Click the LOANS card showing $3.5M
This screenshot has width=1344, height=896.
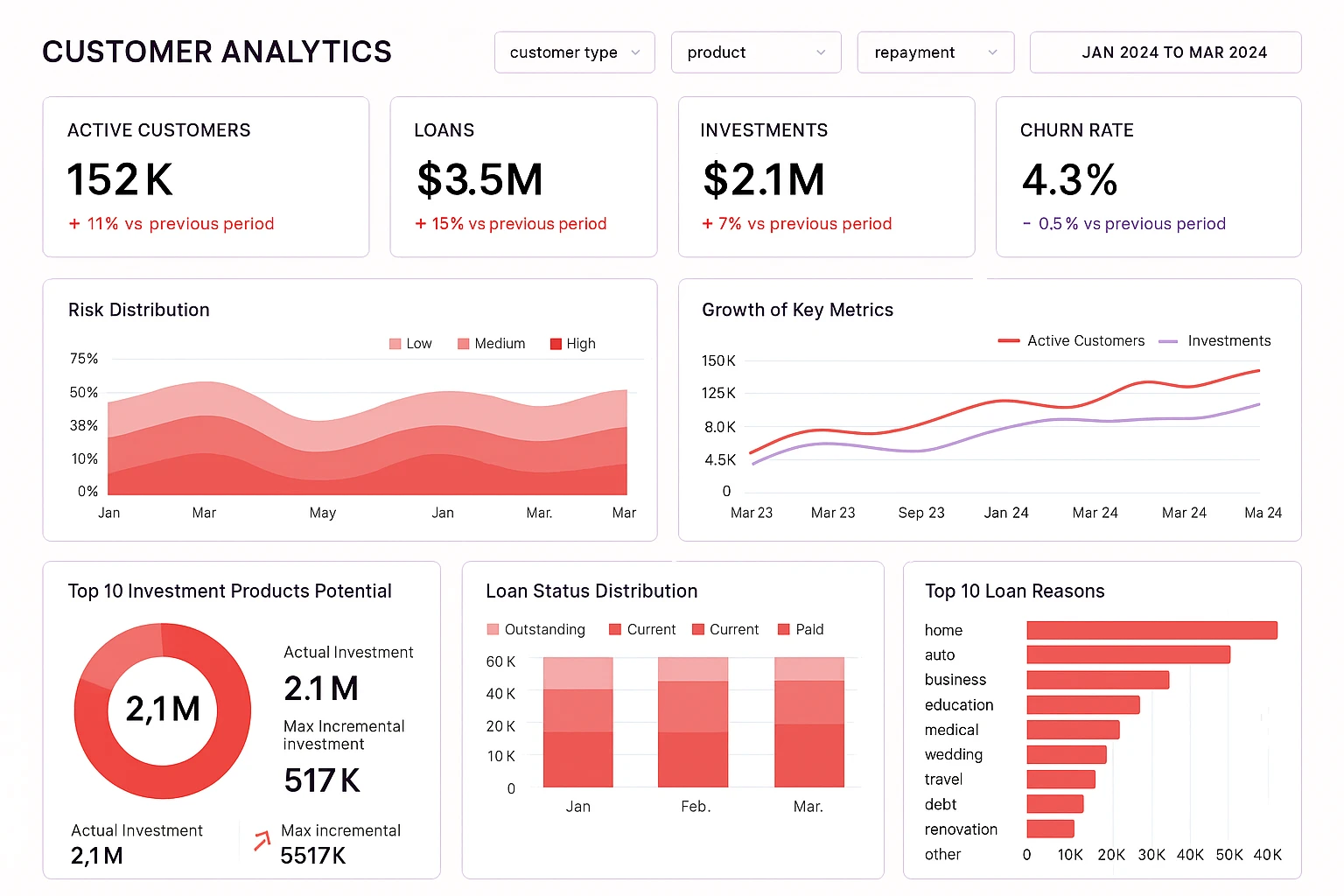[x=523, y=177]
